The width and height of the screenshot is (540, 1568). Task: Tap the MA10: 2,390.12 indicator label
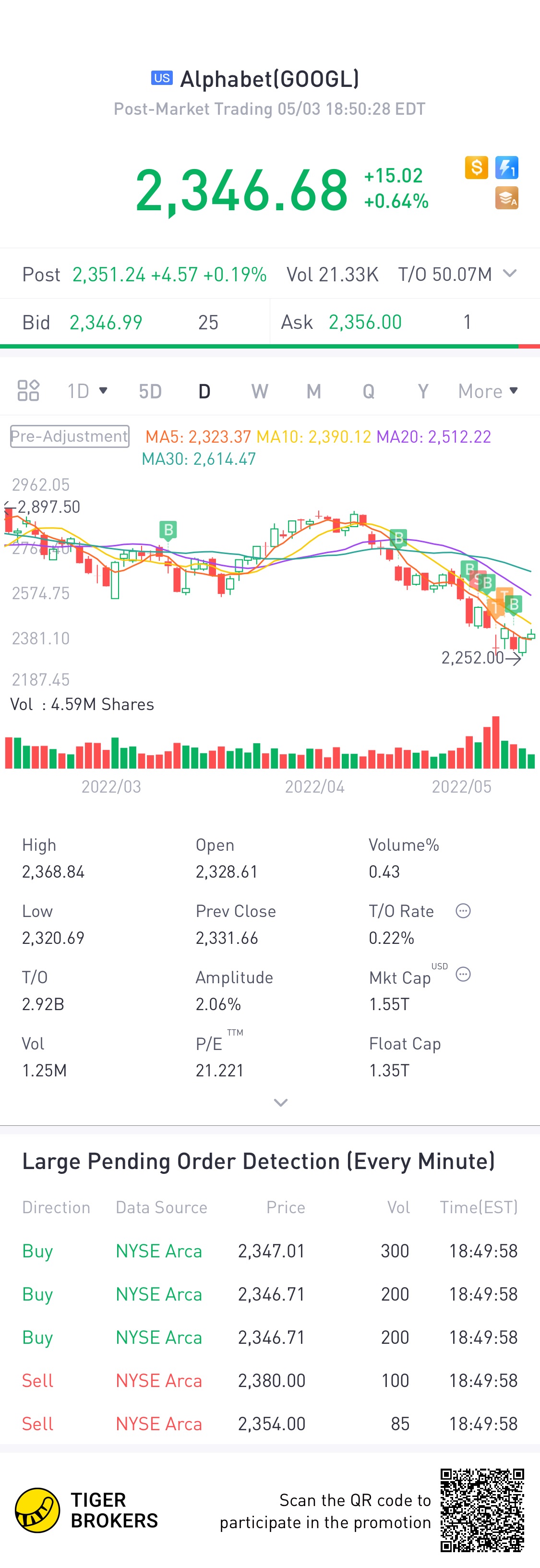[313, 436]
